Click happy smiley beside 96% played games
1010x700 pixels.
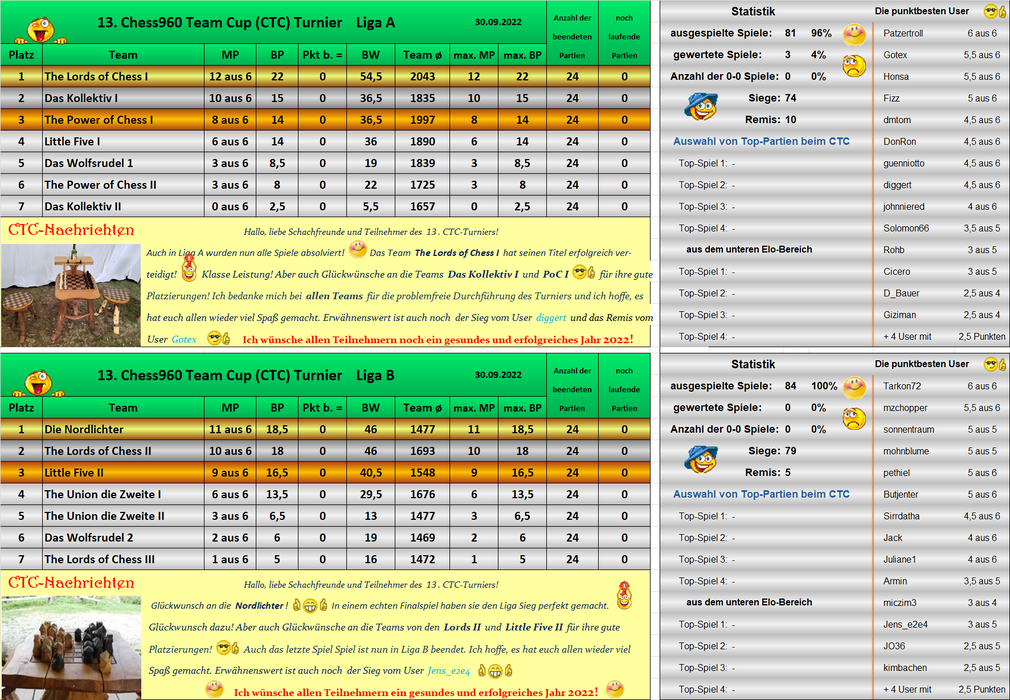pyautogui.click(x=854, y=34)
